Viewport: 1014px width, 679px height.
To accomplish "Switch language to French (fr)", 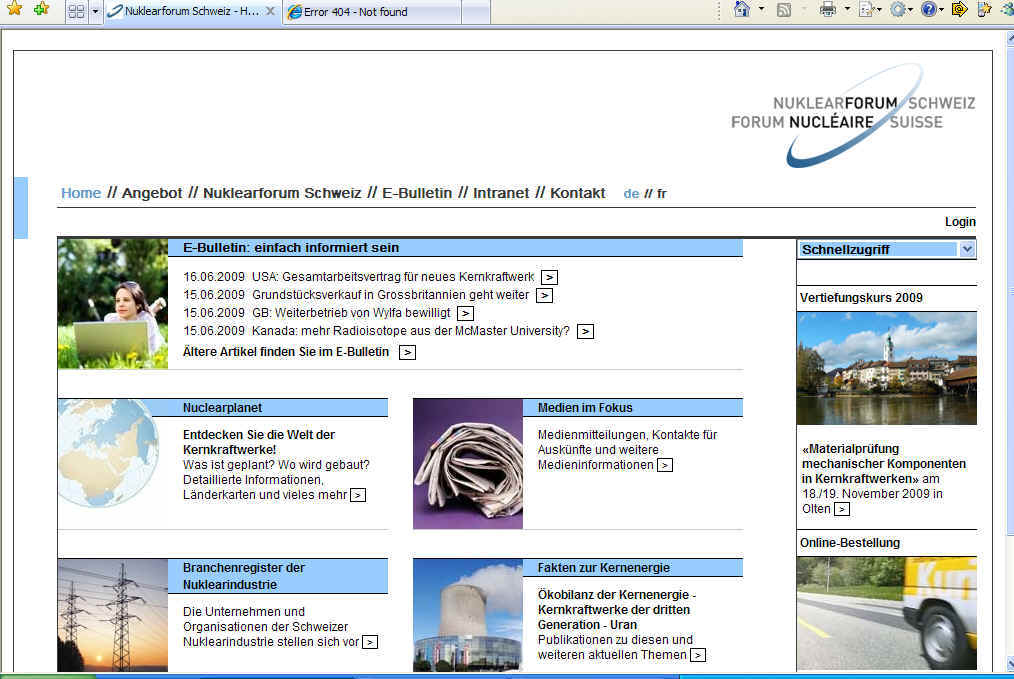I will [662, 193].
